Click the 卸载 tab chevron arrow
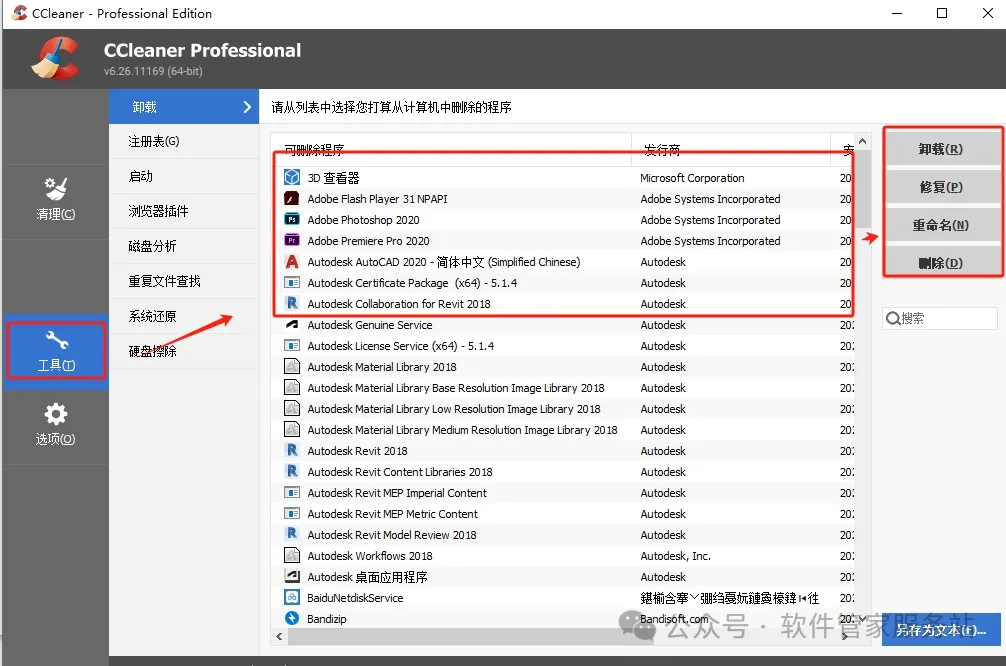This screenshot has width=1006, height=666. 247,107
